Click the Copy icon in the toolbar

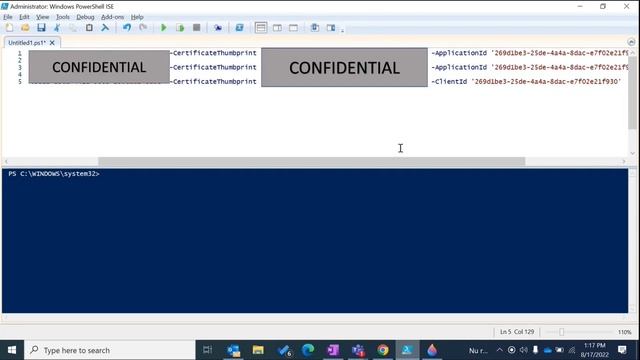[73, 28]
